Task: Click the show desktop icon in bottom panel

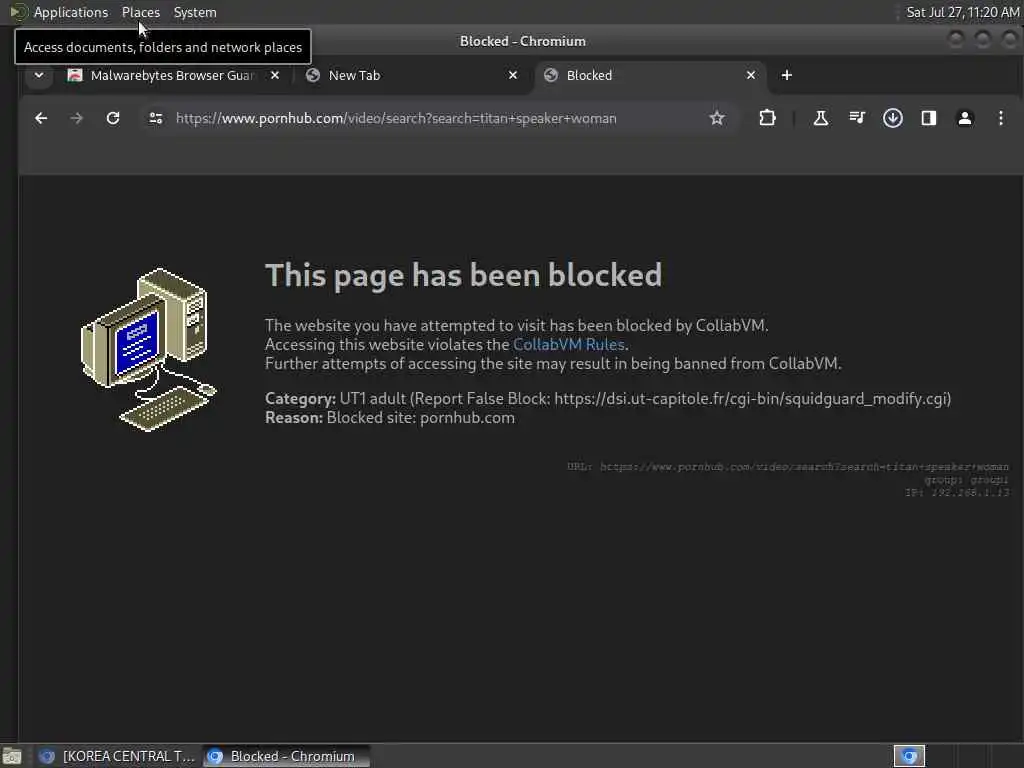Action: coord(12,756)
